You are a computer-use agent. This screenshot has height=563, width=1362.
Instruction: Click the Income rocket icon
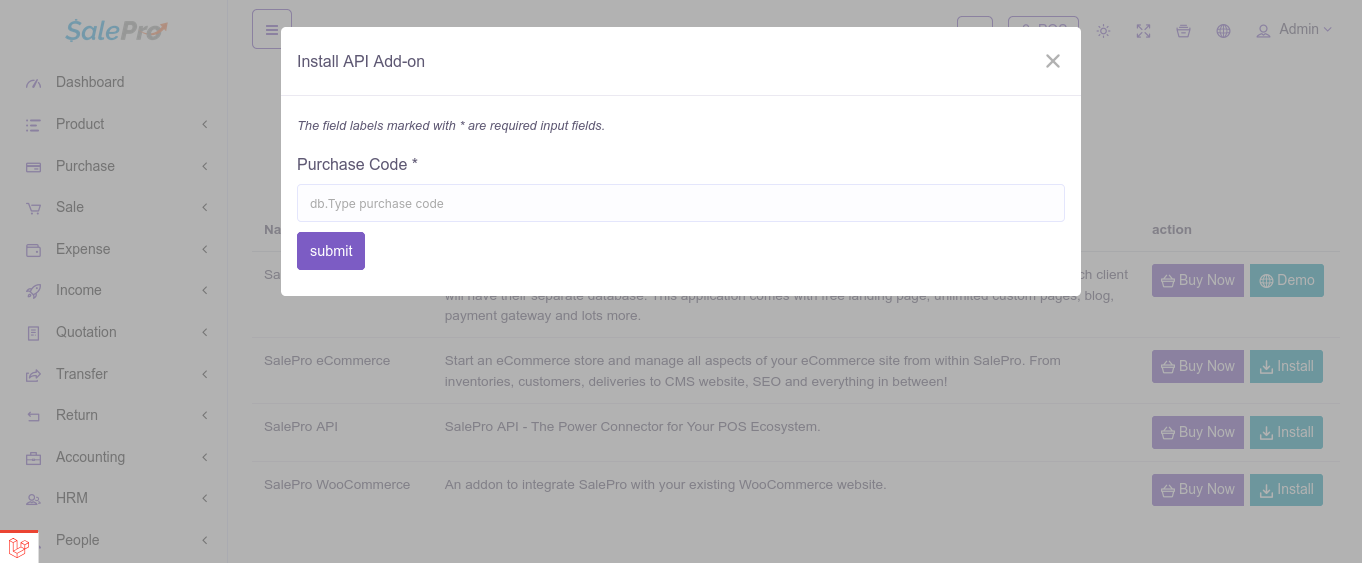coord(34,291)
